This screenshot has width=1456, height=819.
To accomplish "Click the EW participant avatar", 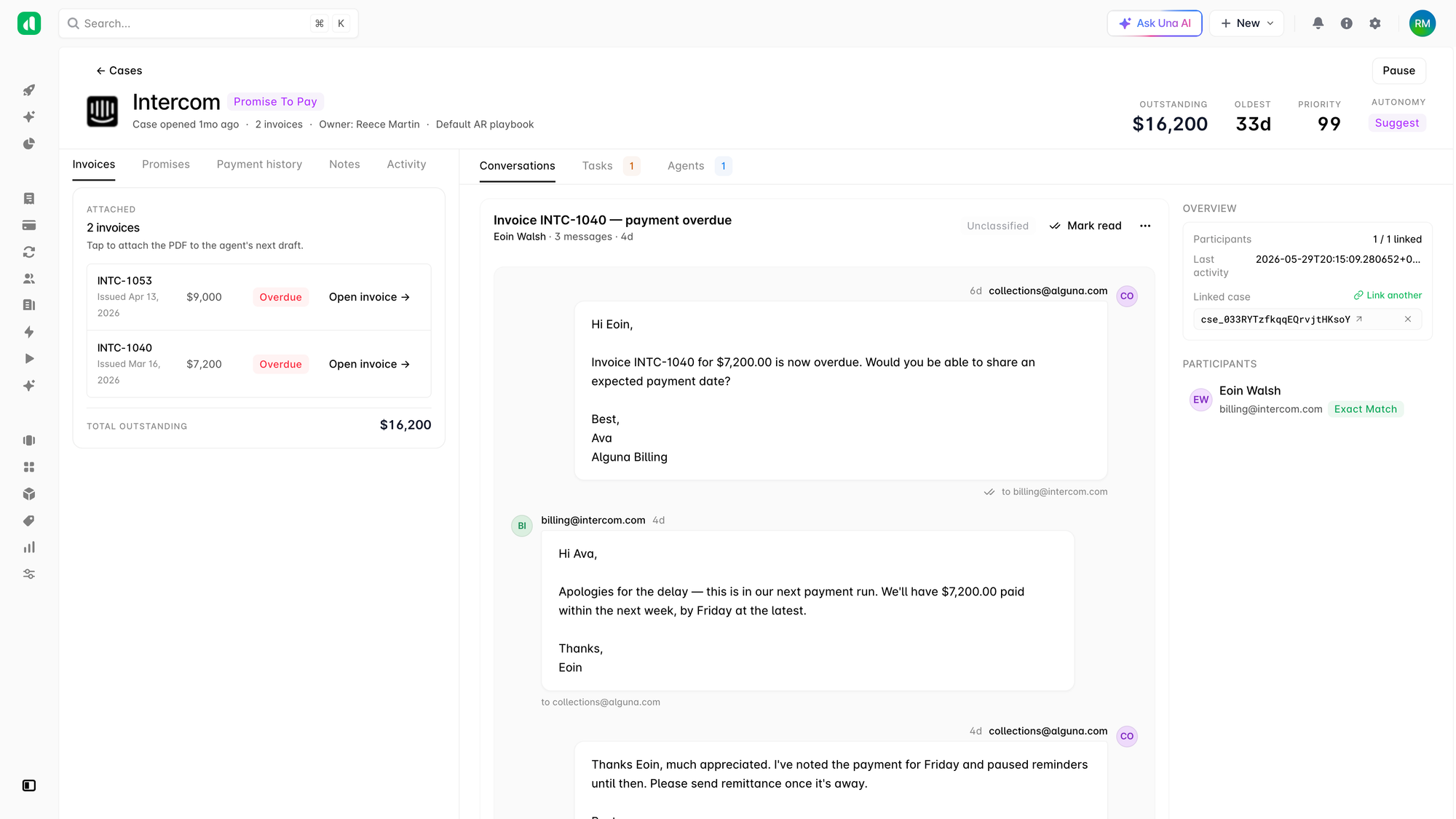I will [1200, 400].
